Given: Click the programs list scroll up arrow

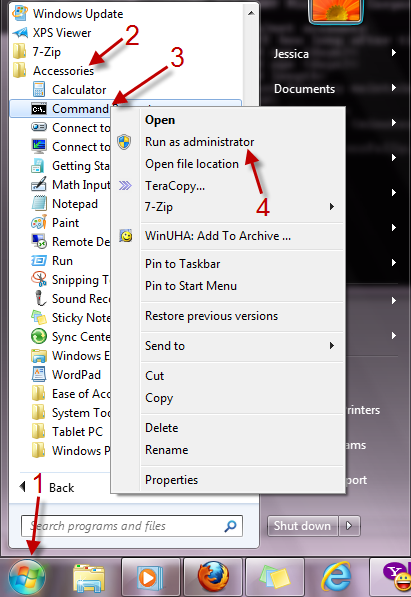Looking at the screenshot, I should click(x=251, y=13).
